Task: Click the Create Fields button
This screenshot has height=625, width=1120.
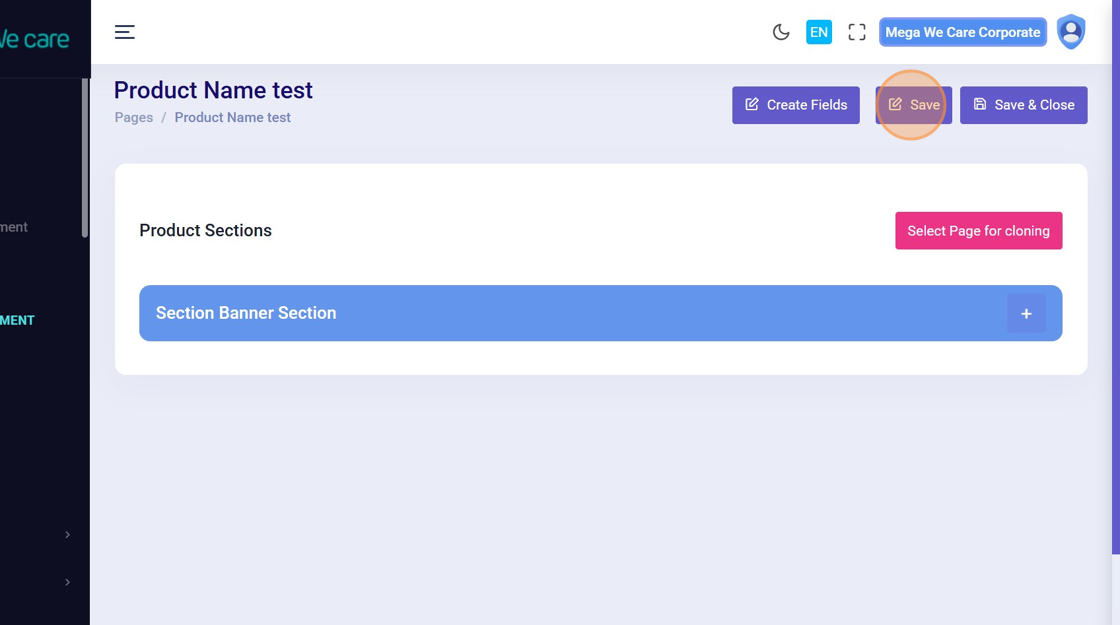Action: 795,105
